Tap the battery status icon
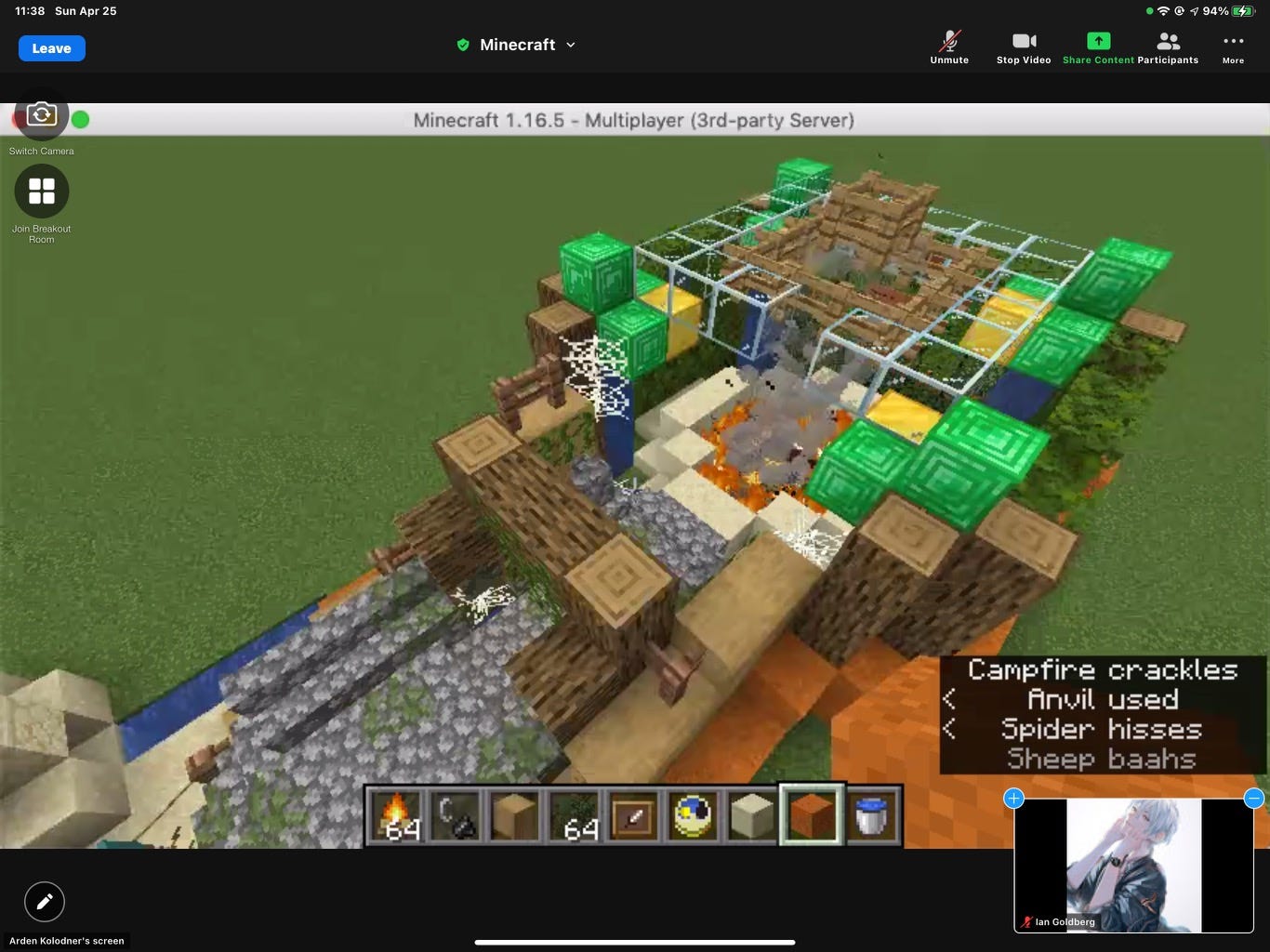Viewport: 1270px width, 952px height. [x=1243, y=11]
